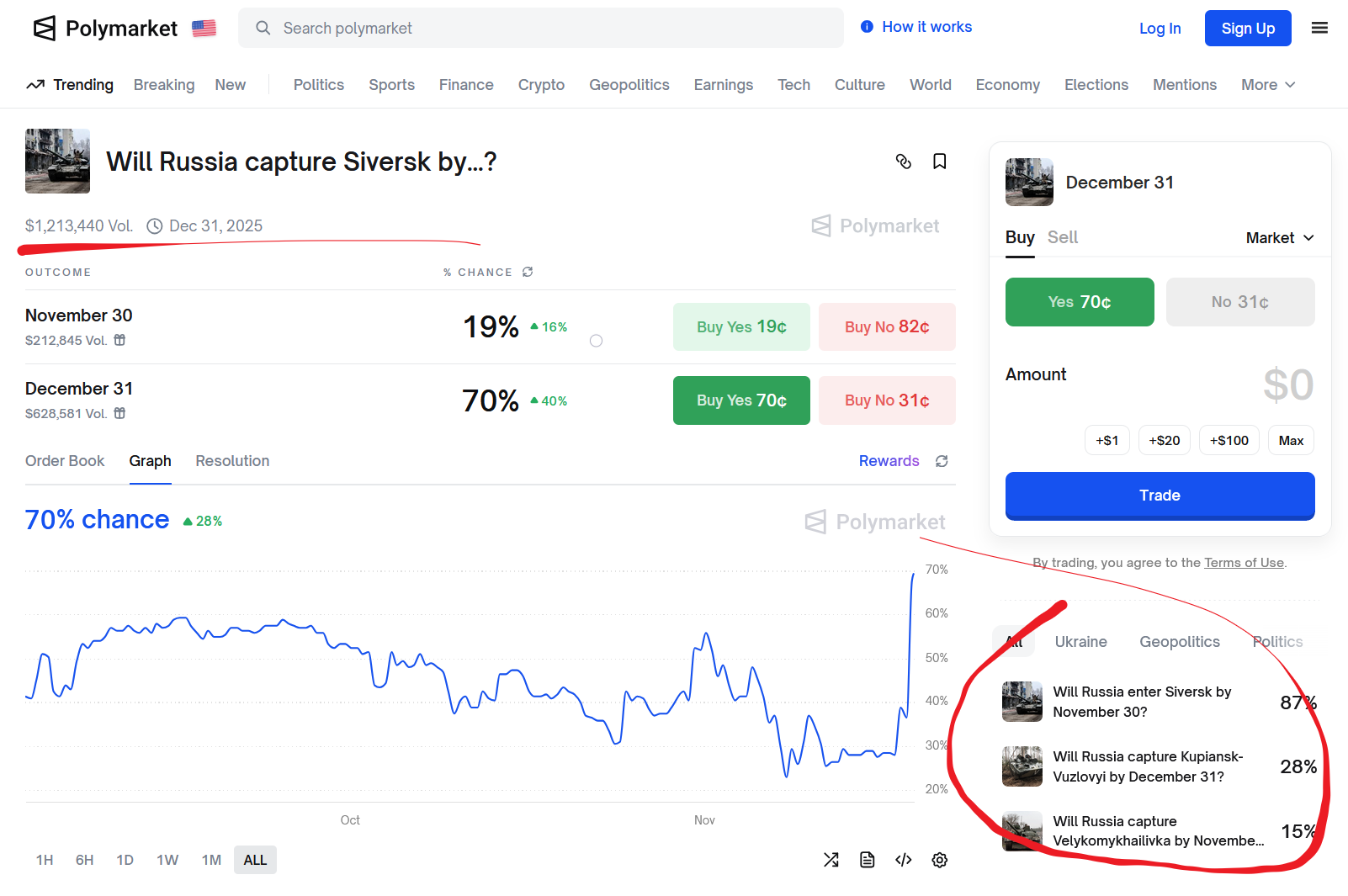Switch to Buy in trade panel
Viewport: 1348px width, 896px height.
pos(1020,237)
